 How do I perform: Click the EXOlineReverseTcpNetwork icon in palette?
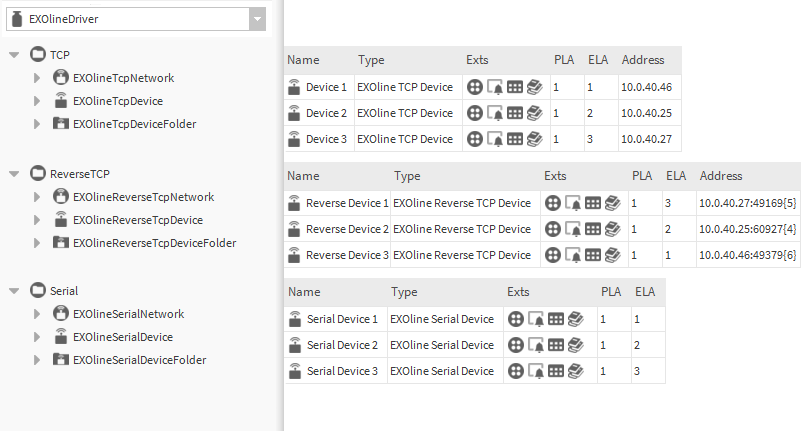click(x=61, y=196)
